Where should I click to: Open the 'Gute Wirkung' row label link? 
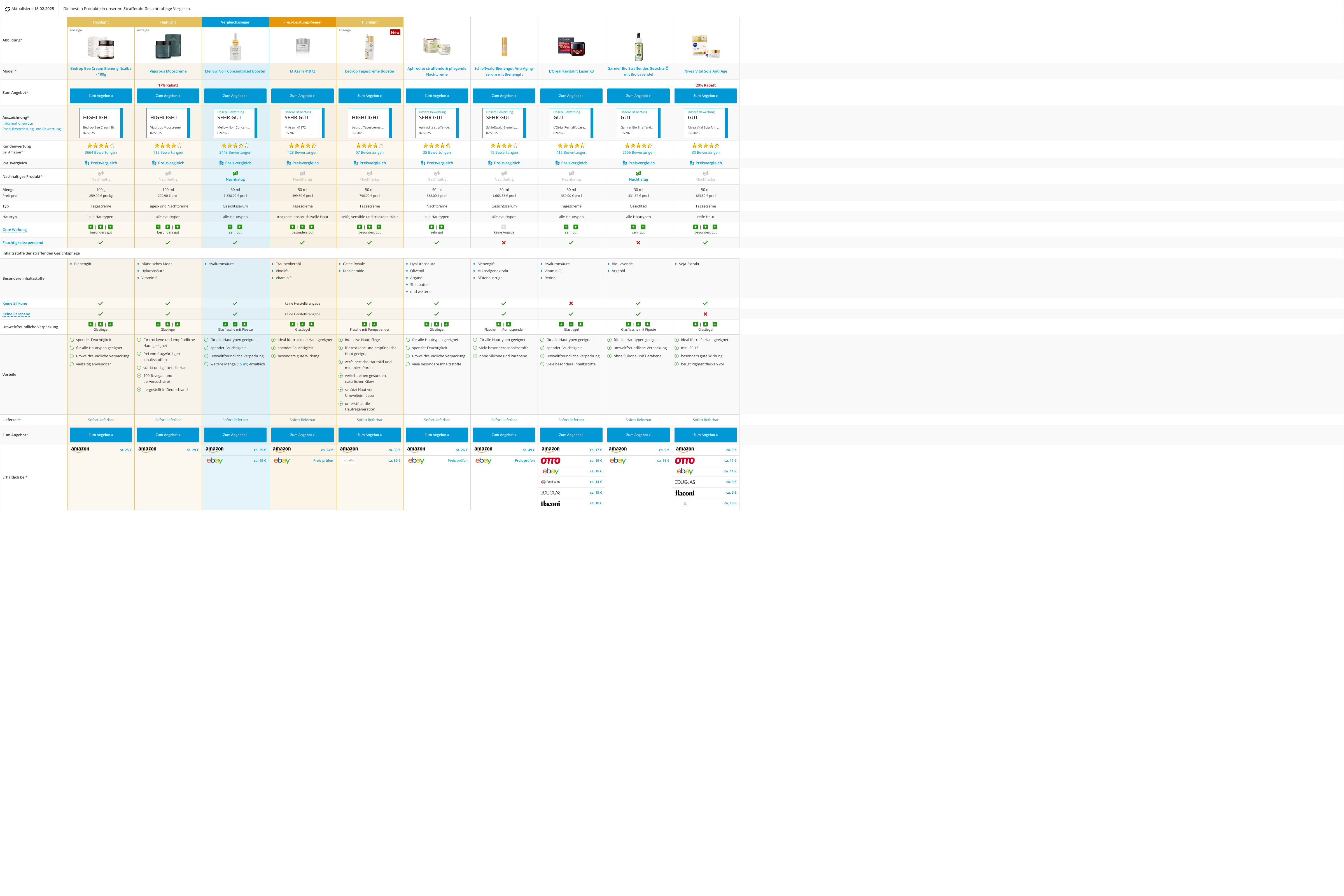(x=14, y=230)
